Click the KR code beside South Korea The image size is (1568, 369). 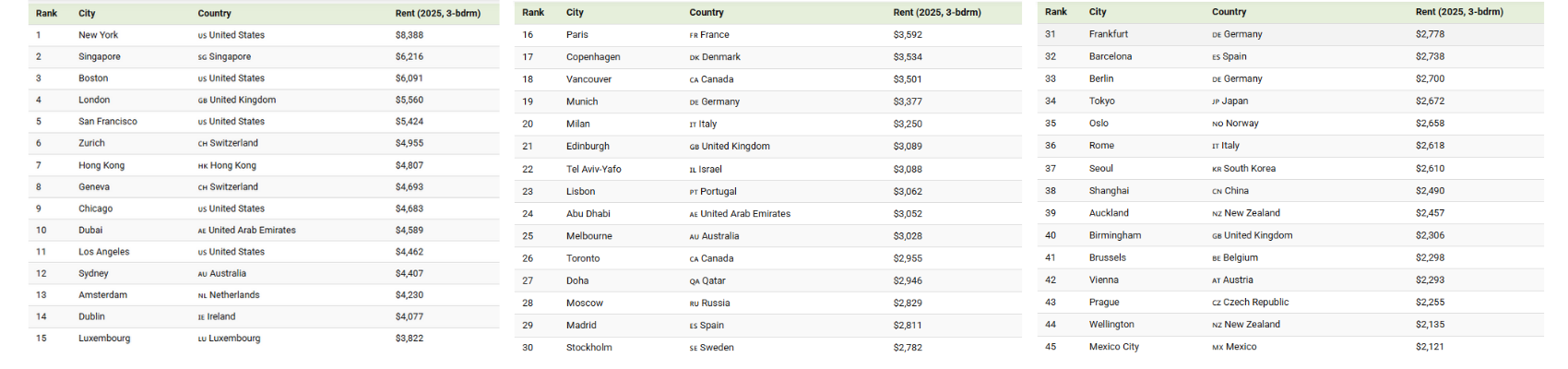1217,169
